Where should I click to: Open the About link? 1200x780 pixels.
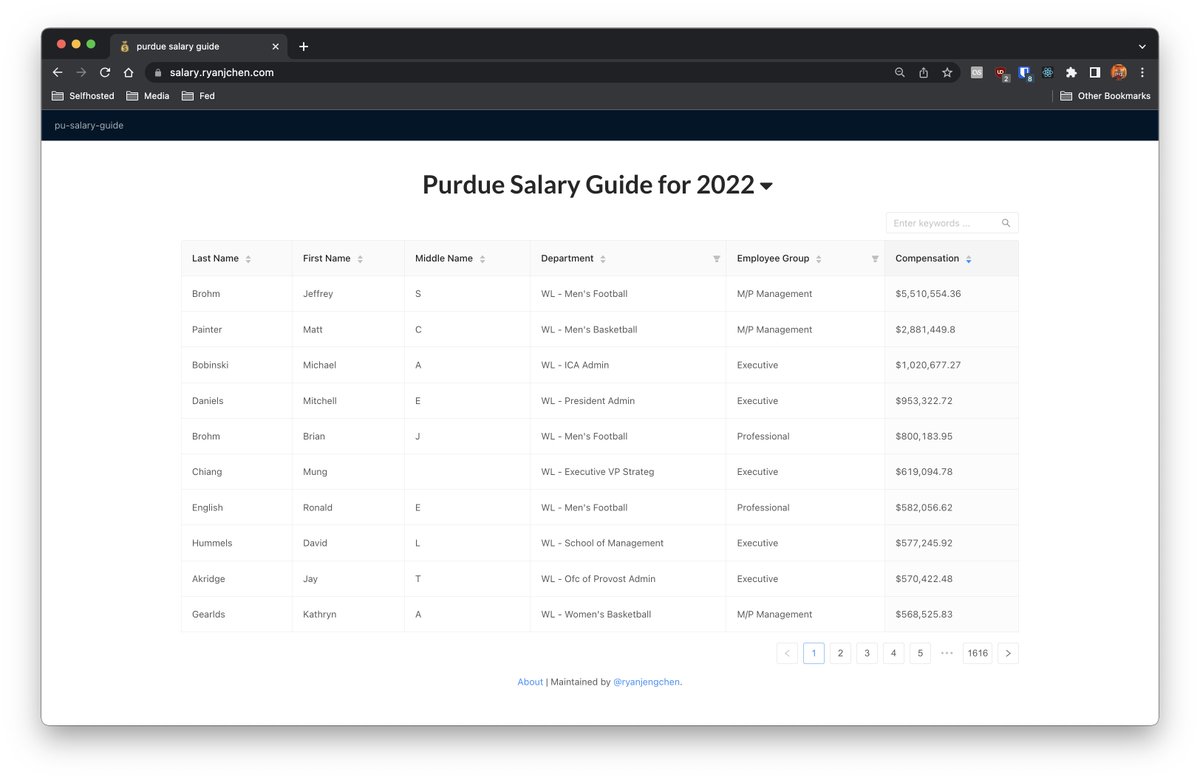[x=530, y=682]
